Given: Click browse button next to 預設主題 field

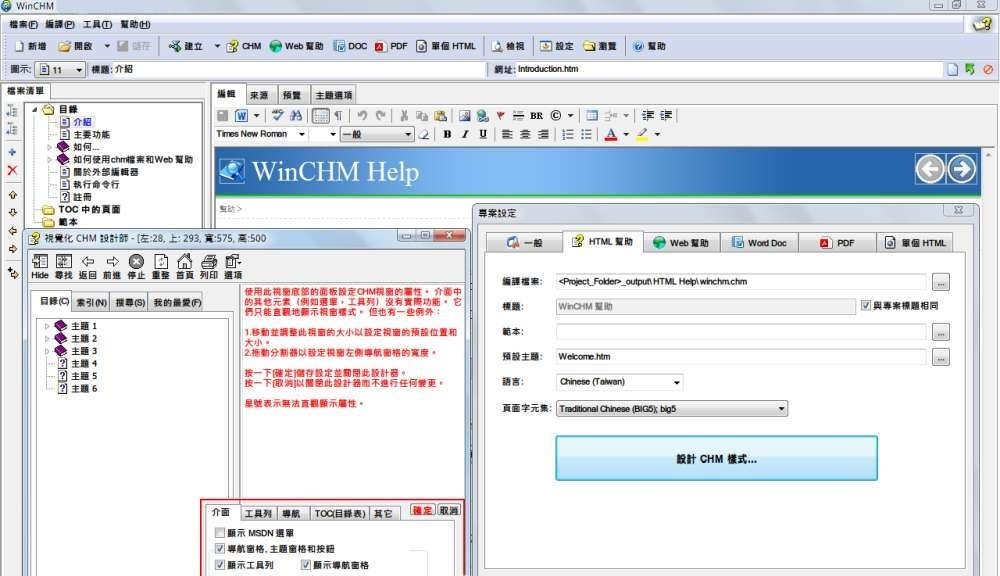Looking at the screenshot, I should pos(941,357).
